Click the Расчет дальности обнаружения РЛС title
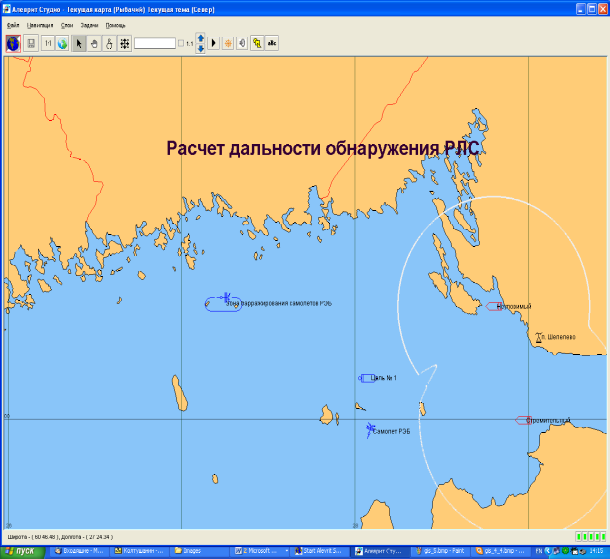The width and height of the screenshot is (610, 559). click(x=323, y=149)
